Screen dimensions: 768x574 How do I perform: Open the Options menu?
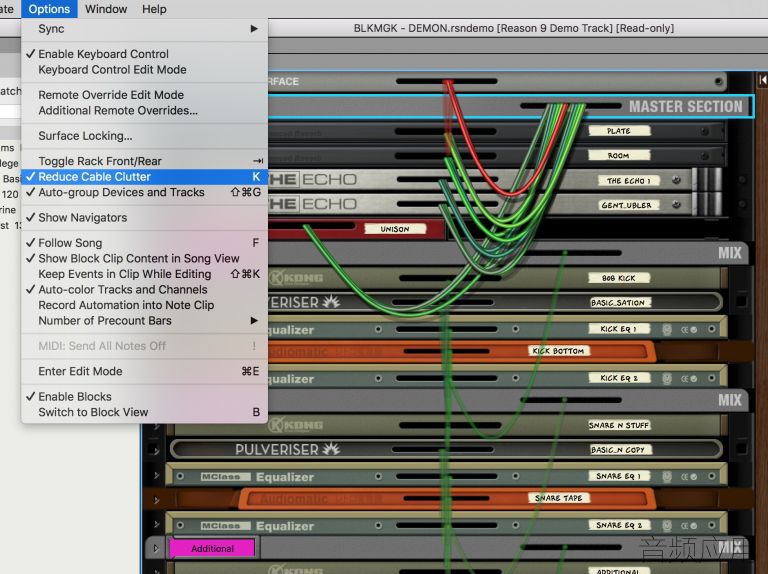(x=49, y=9)
